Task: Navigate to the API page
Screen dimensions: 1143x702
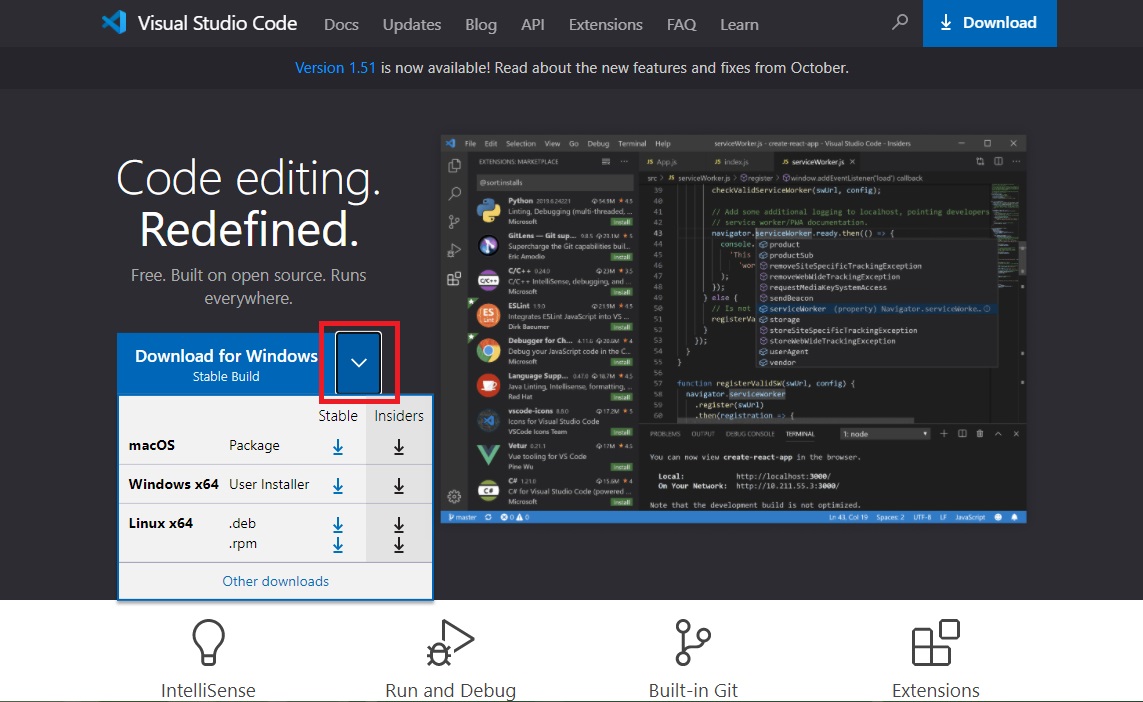Action: [533, 24]
